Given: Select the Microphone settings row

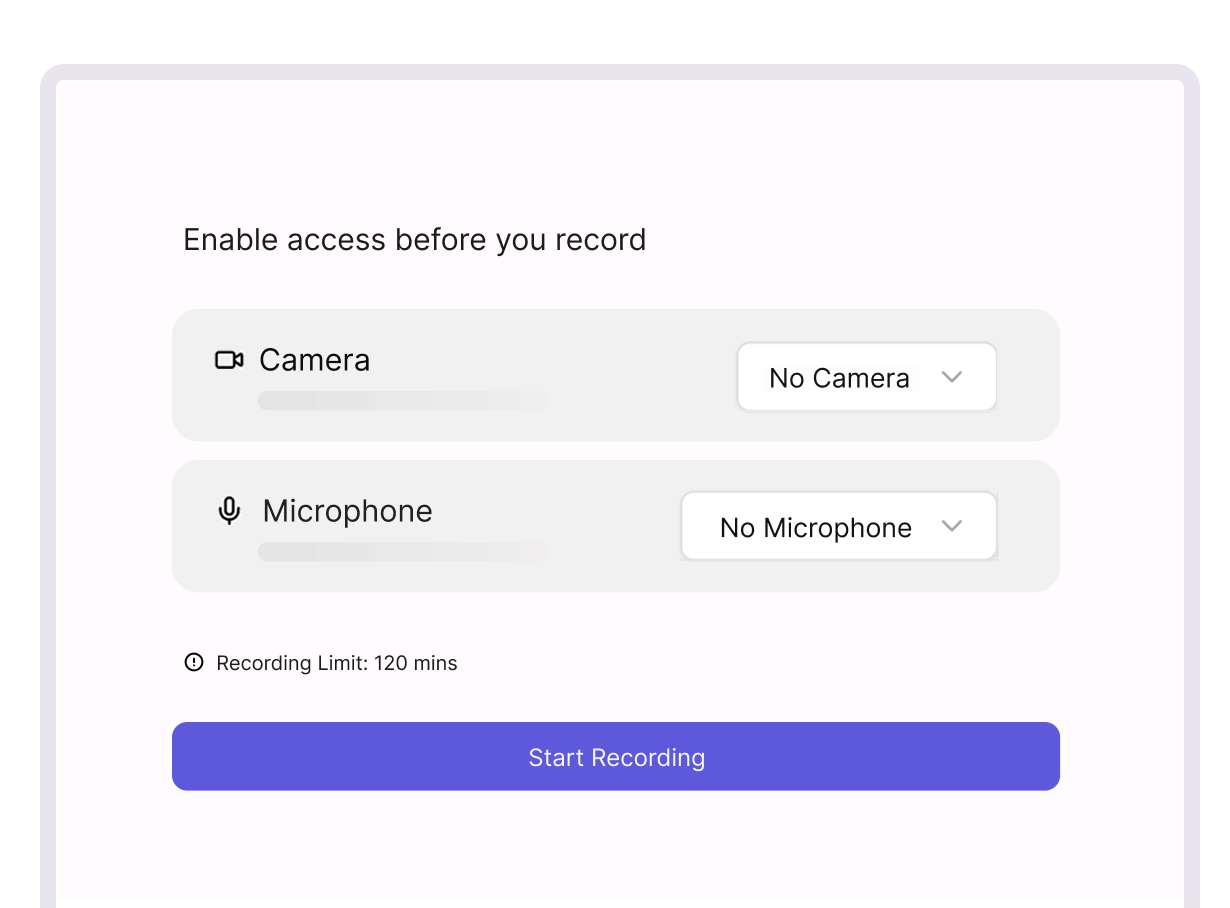Looking at the screenshot, I should pyautogui.click(x=616, y=525).
